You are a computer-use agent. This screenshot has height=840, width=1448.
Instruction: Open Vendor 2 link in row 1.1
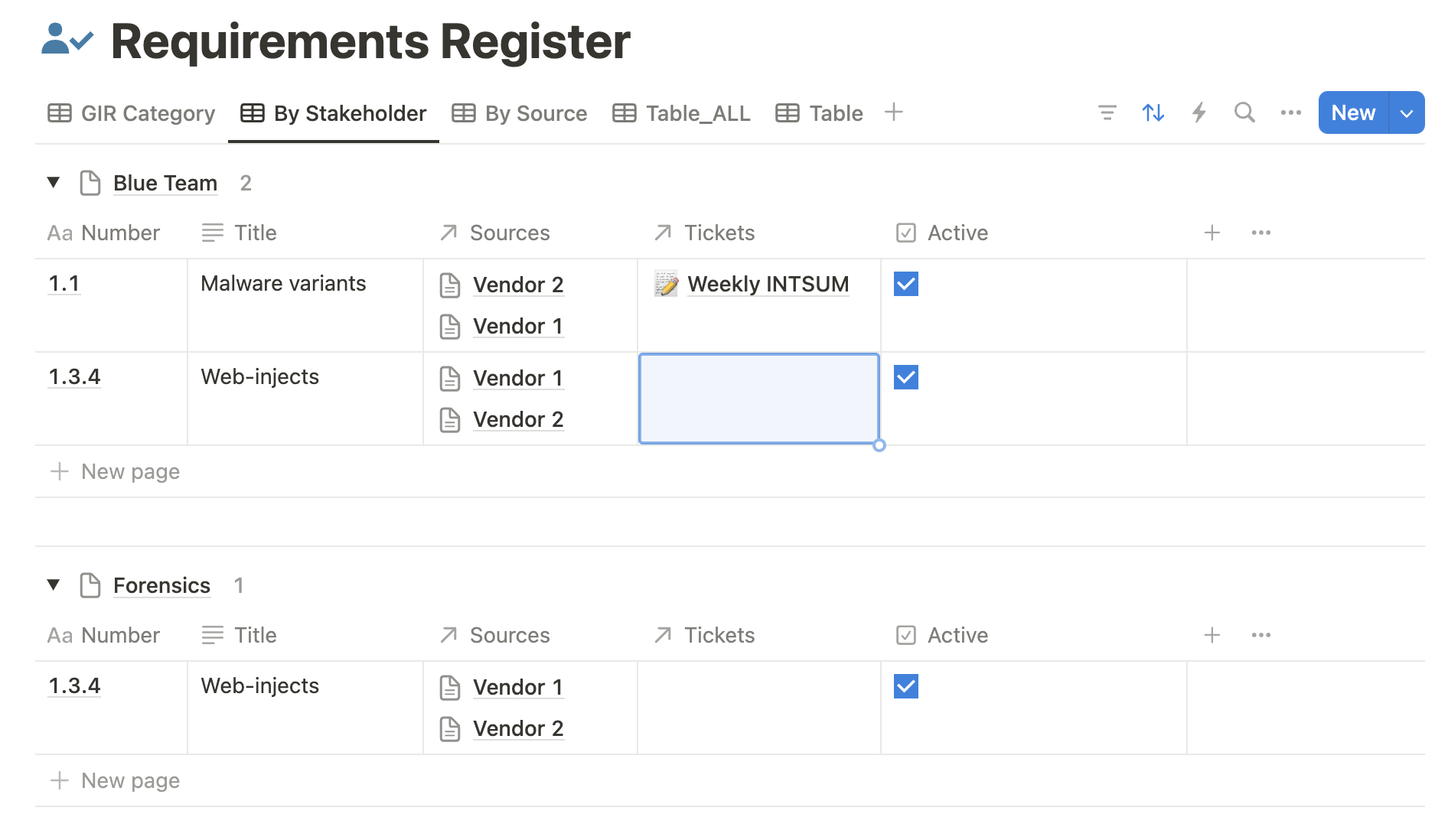pyautogui.click(x=518, y=285)
